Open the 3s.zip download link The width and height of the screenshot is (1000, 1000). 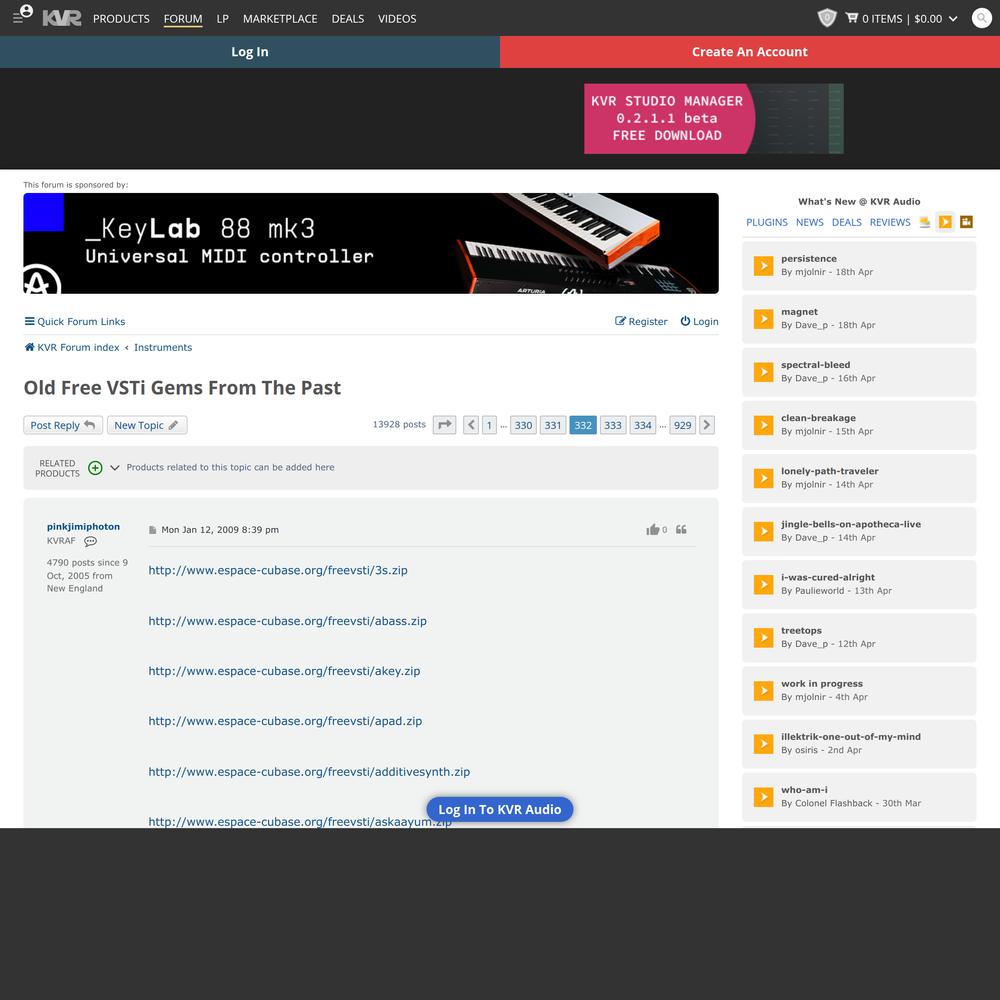coord(277,570)
